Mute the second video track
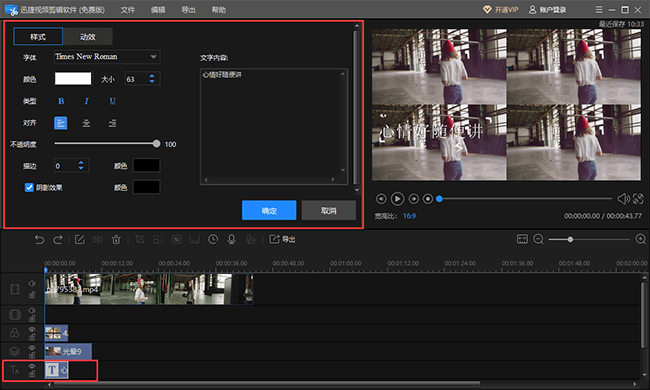 (x=32, y=310)
